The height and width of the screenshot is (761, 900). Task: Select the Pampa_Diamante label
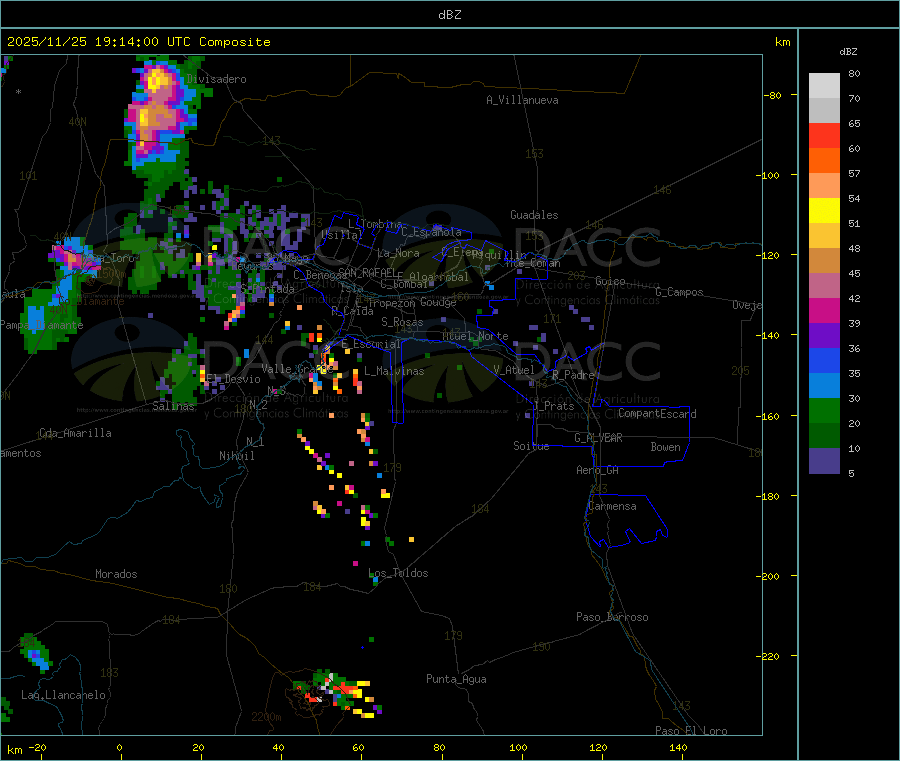point(41,325)
